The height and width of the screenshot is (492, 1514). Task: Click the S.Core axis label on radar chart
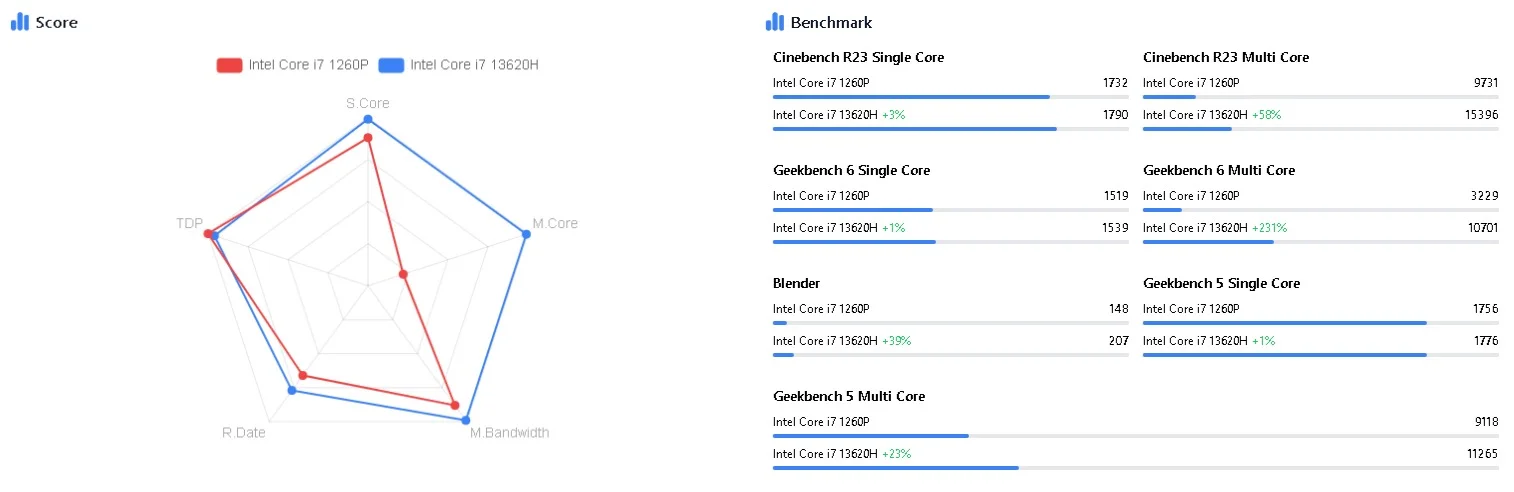click(368, 103)
